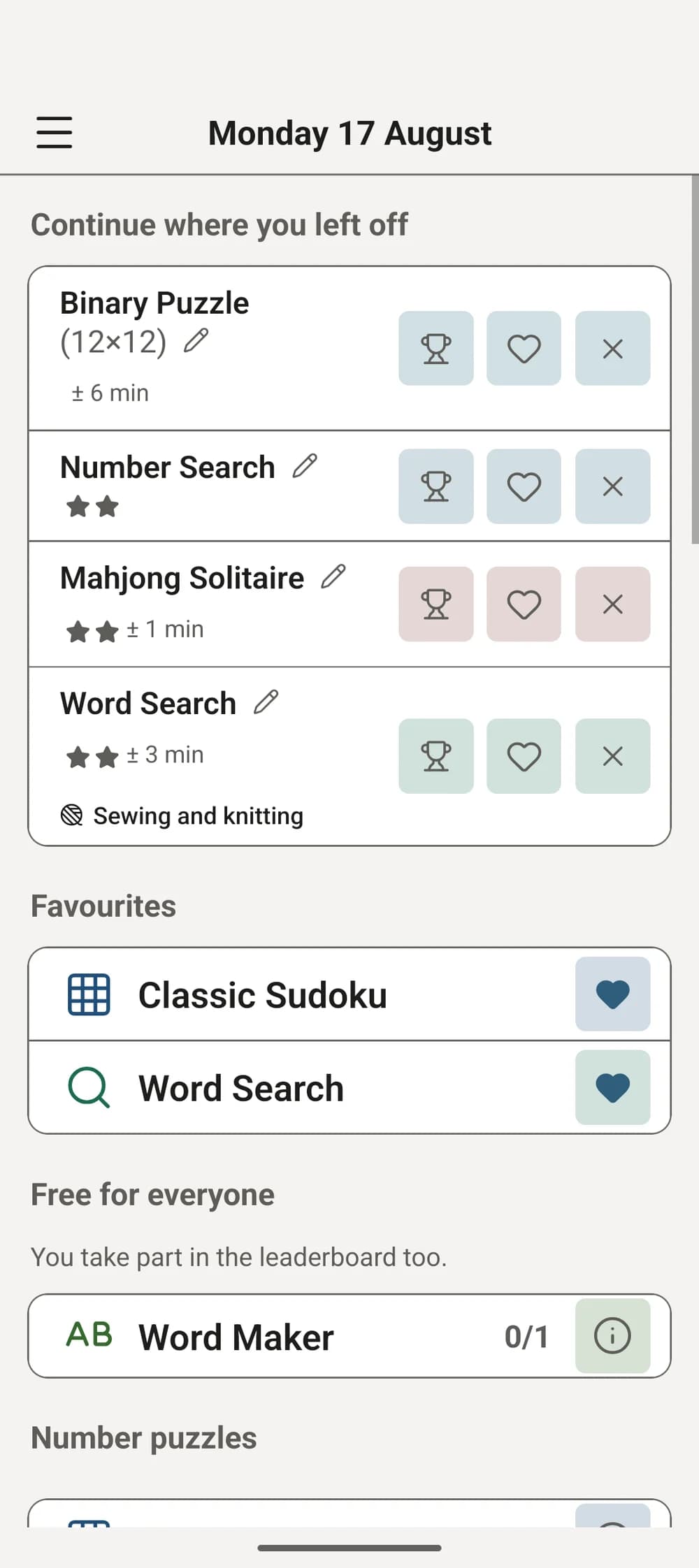This screenshot has height=1568, width=699.
Task: Start the Word Maker free puzzle
Action: (x=301, y=1336)
